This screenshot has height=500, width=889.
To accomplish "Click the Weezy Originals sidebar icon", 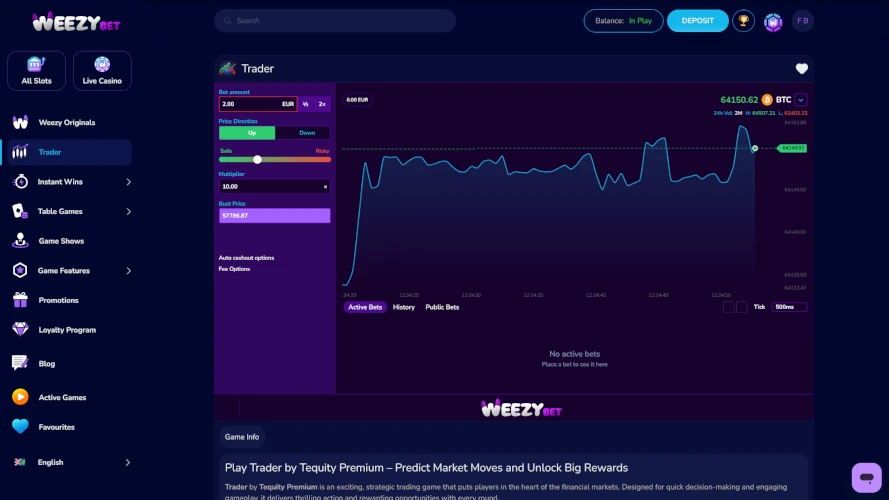I will tap(20, 122).
